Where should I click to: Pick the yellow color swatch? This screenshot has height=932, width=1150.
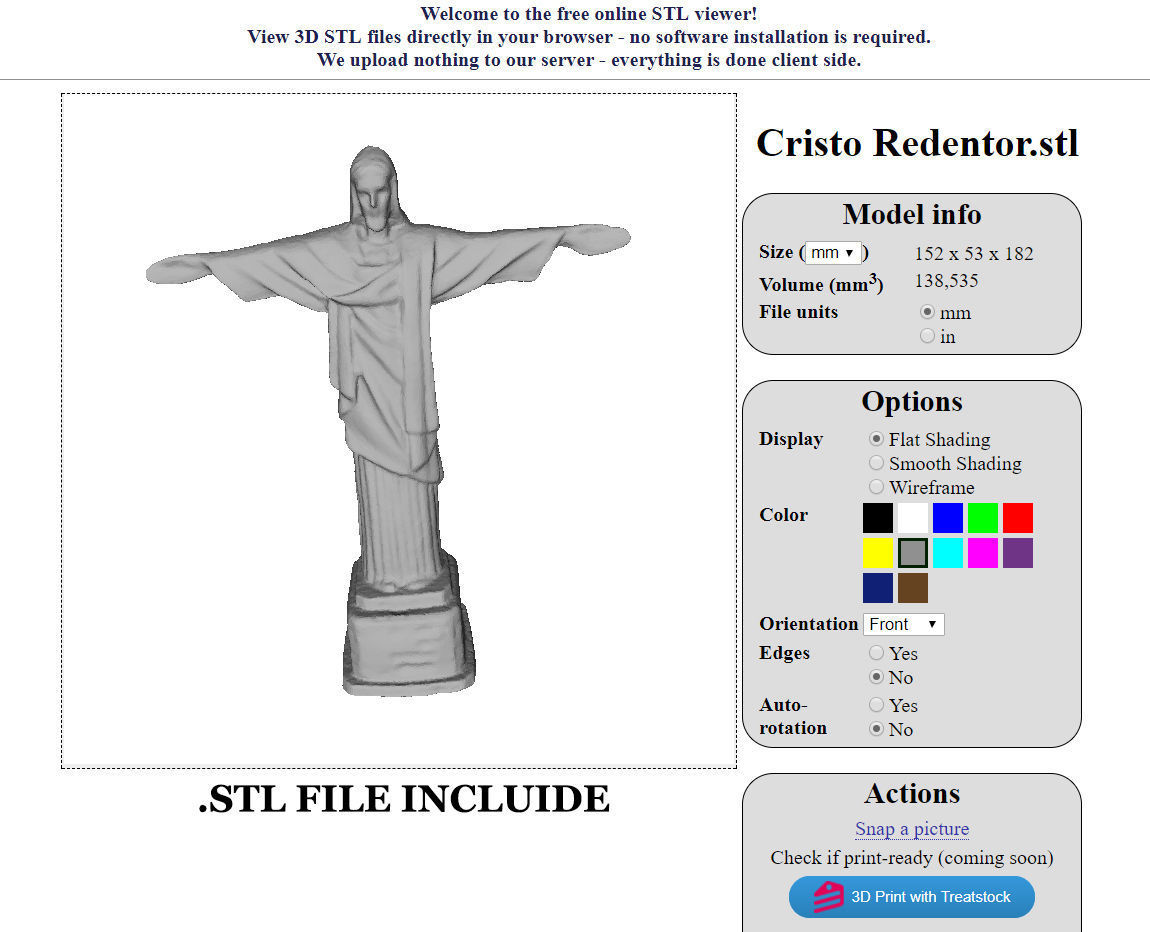point(878,553)
